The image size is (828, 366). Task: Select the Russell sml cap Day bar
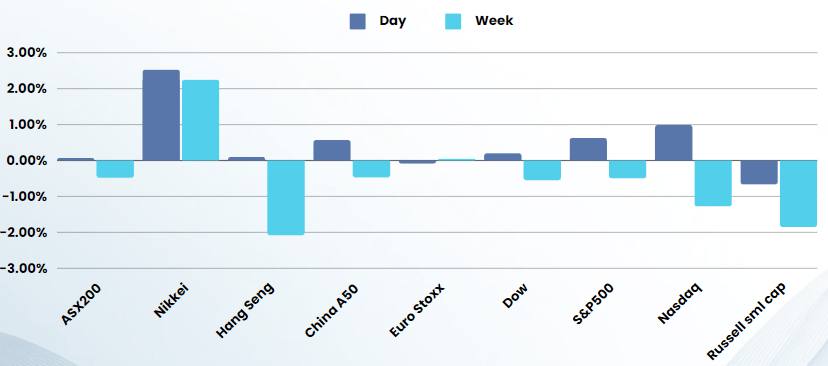pyautogui.click(x=759, y=172)
